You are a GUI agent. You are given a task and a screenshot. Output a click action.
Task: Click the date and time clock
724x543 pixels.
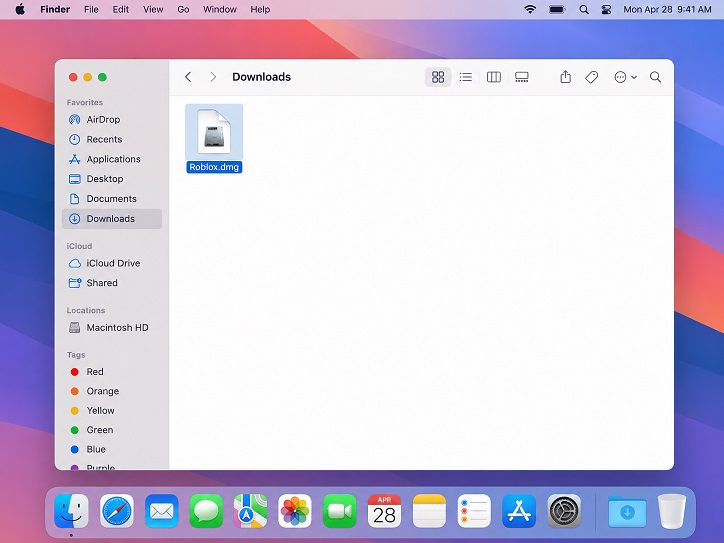point(667,9)
